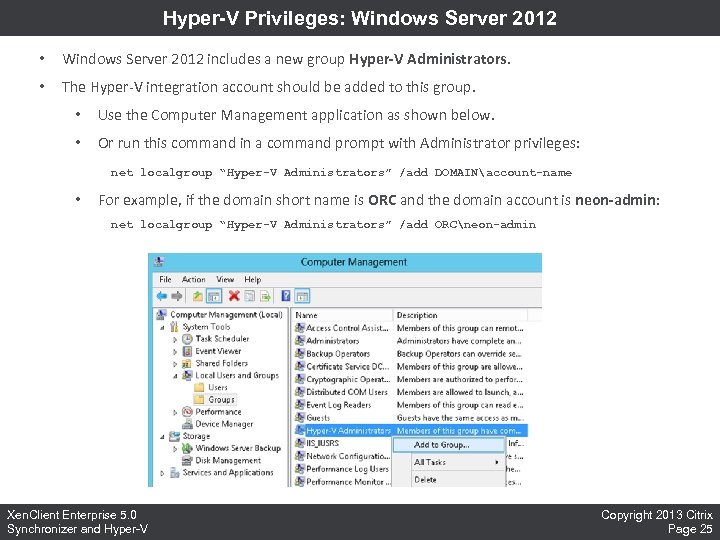The width and height of the screenshot is (720, 540).
Task: Open the View menu
Action: point(225,279)
